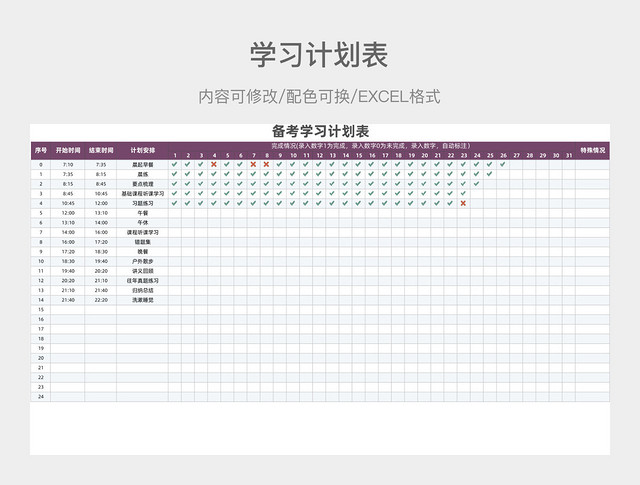Click the 备考学习计划表 sheet title

click(320, 131)
